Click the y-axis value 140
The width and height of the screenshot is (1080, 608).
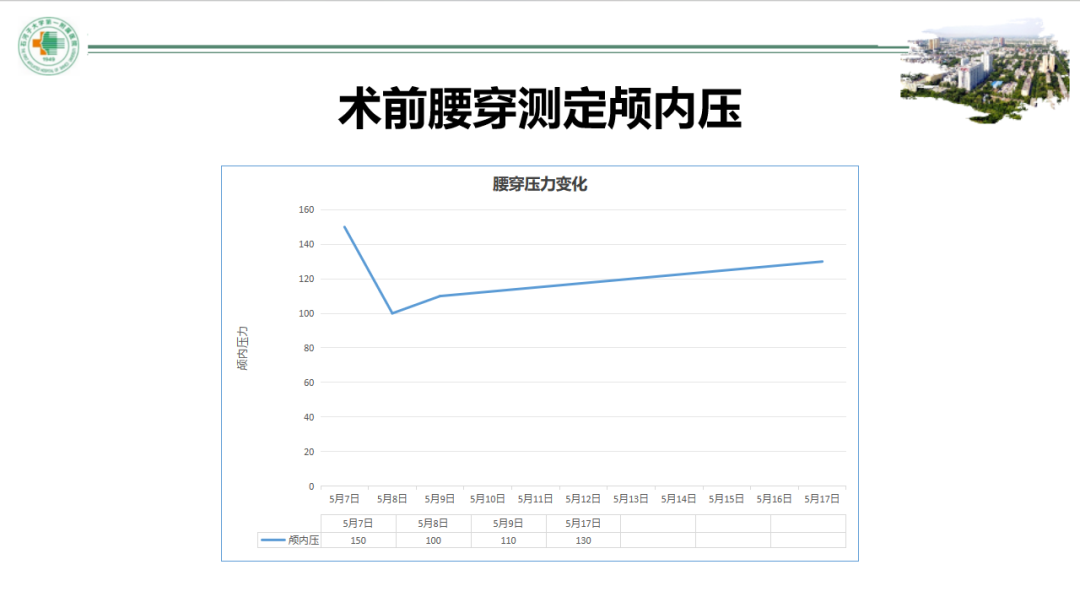(x=307, y=244)
